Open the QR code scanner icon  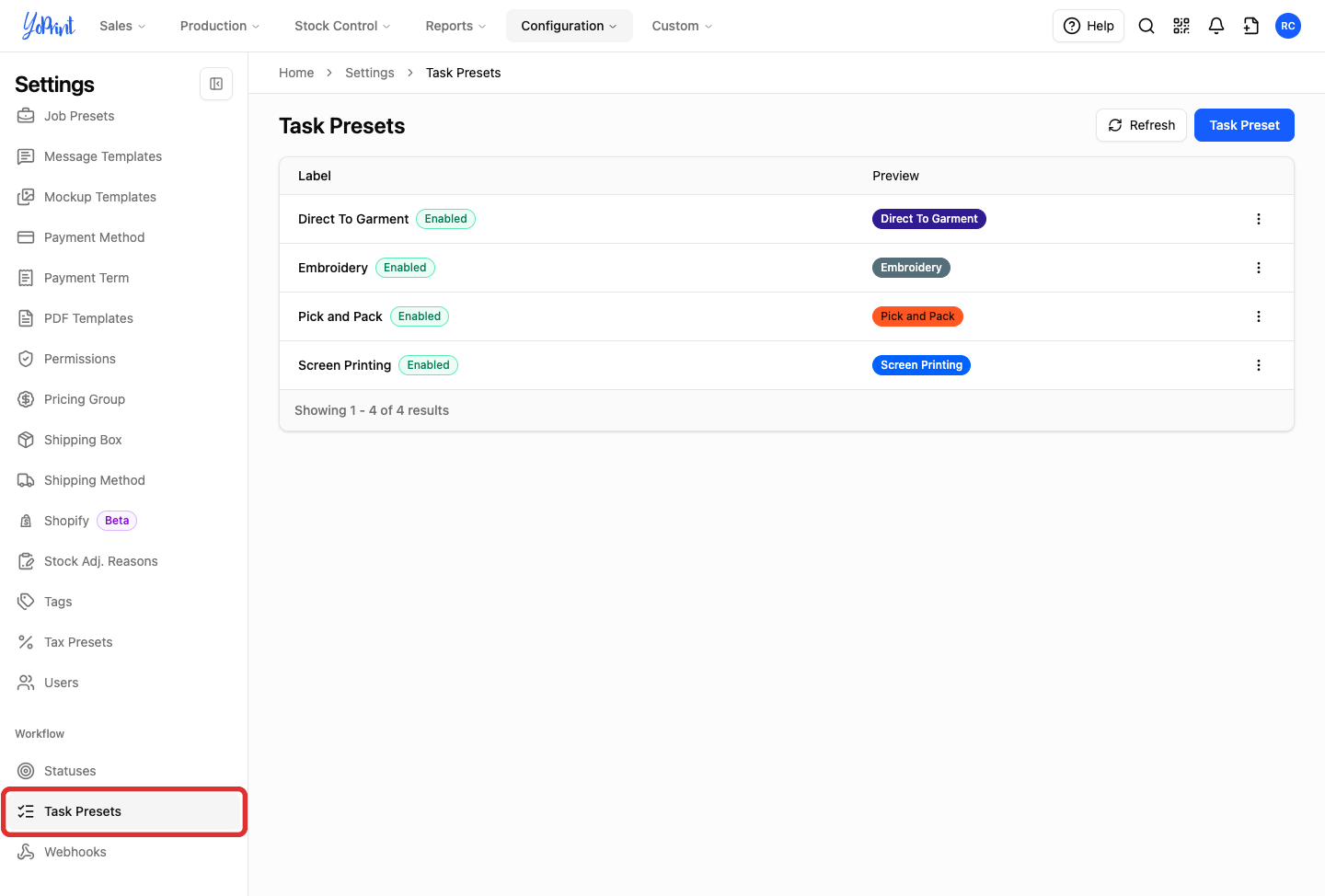[1181, 26]
